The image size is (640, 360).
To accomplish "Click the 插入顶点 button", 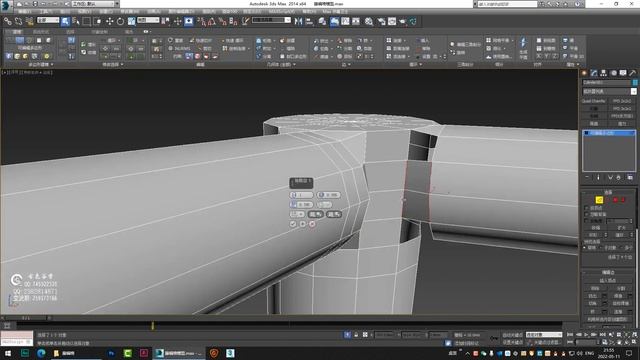I will pyautogui.click(x=608, y=280).
